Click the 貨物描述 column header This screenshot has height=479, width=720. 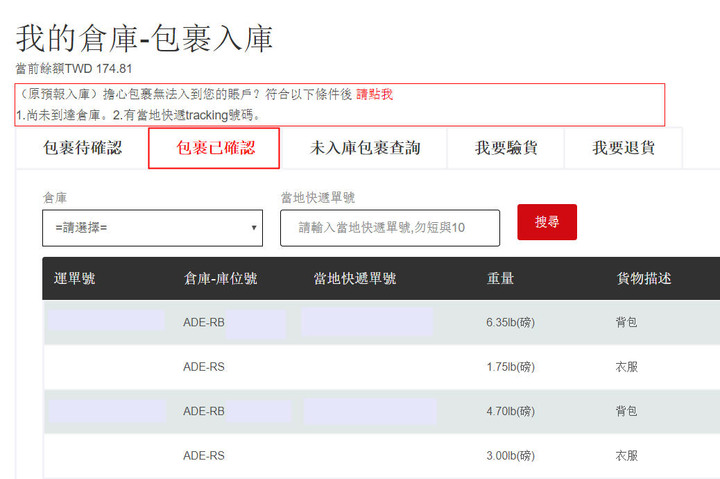coord(644,278)
